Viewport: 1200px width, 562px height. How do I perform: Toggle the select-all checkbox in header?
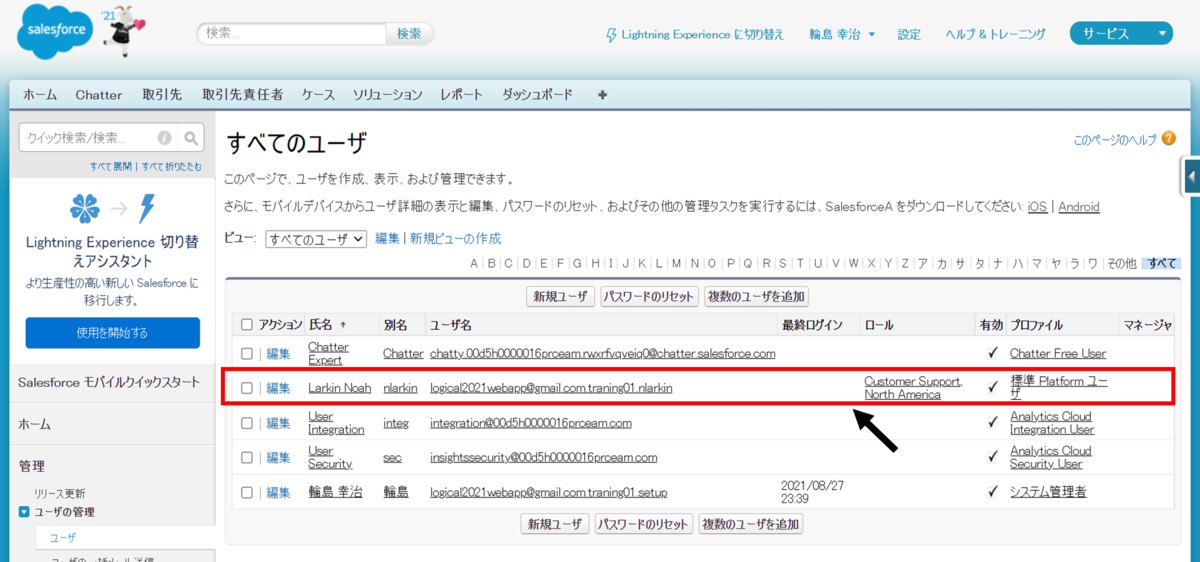click(247, 324)
